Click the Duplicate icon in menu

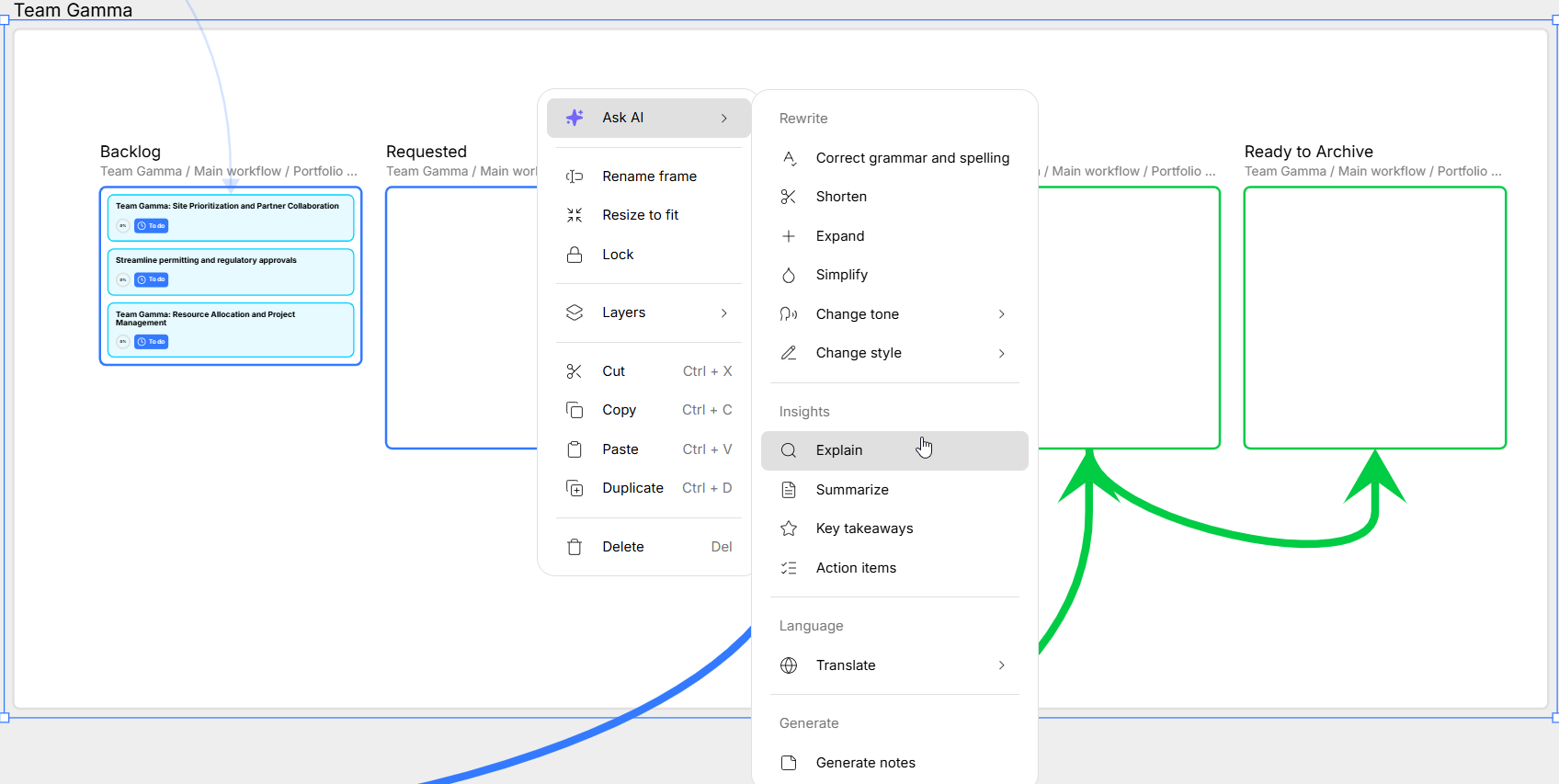(x=575, y=488)
